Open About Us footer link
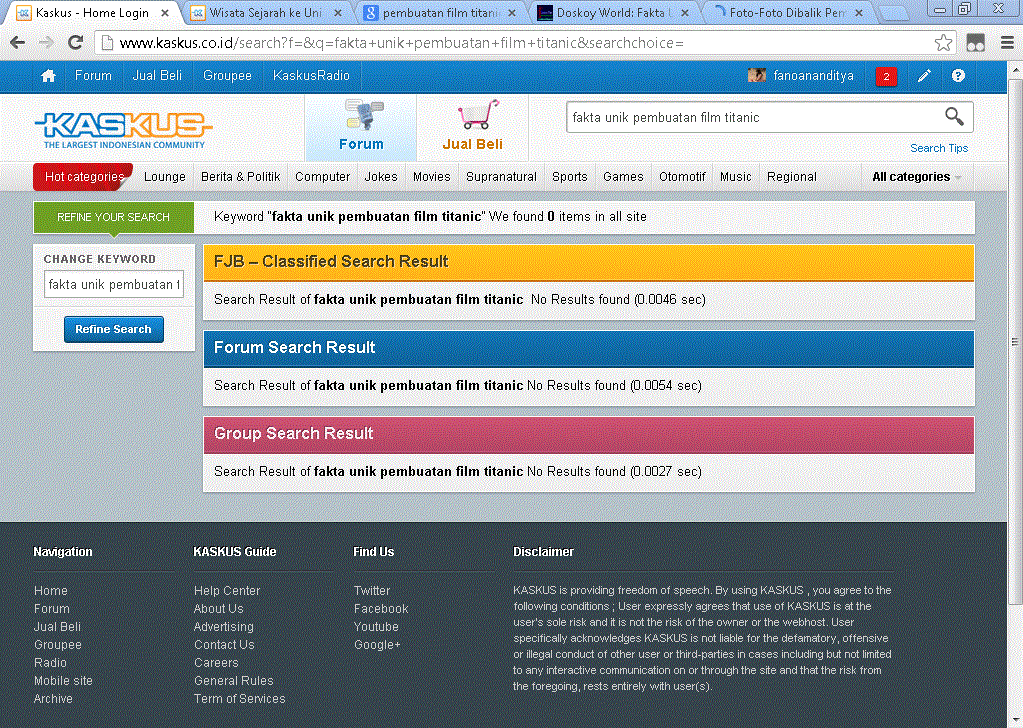Viewport: 1023px width, 728px height. pos(219,609)
